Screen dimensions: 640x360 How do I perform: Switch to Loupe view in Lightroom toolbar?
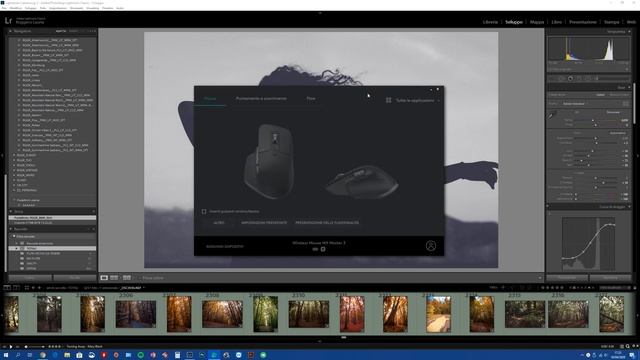(104, 278)
